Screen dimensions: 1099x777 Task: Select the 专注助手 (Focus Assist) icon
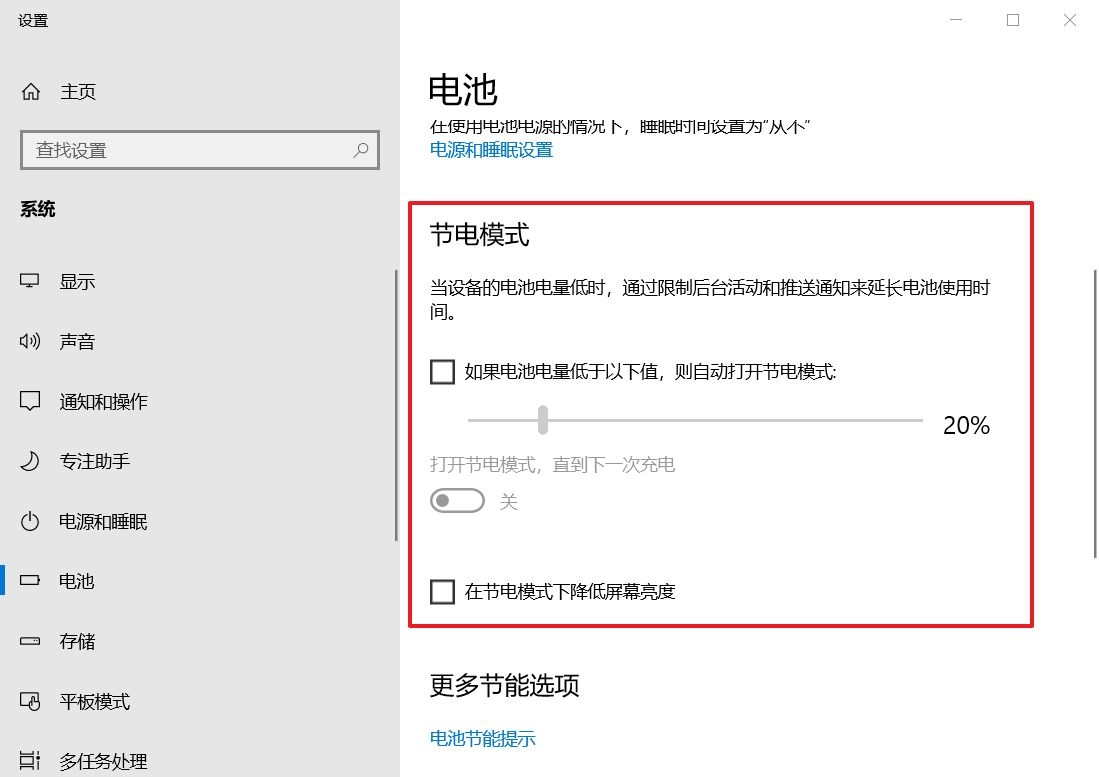point(30,461)
